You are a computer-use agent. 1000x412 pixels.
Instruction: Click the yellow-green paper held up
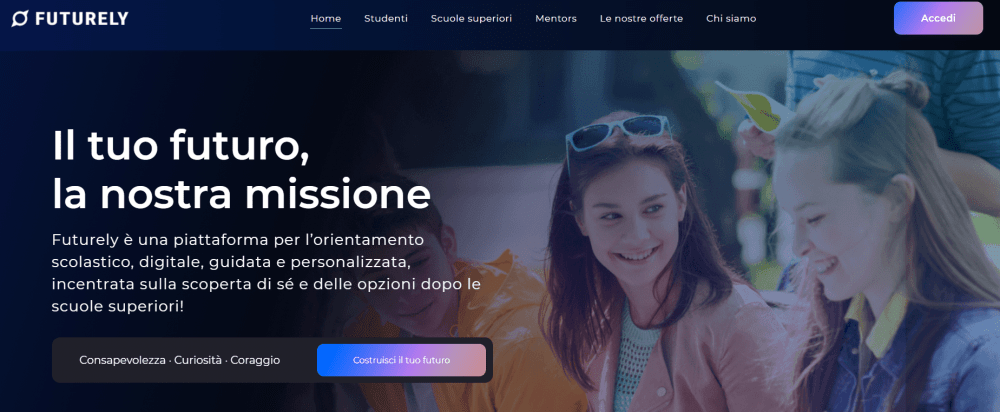pos(756,107)
